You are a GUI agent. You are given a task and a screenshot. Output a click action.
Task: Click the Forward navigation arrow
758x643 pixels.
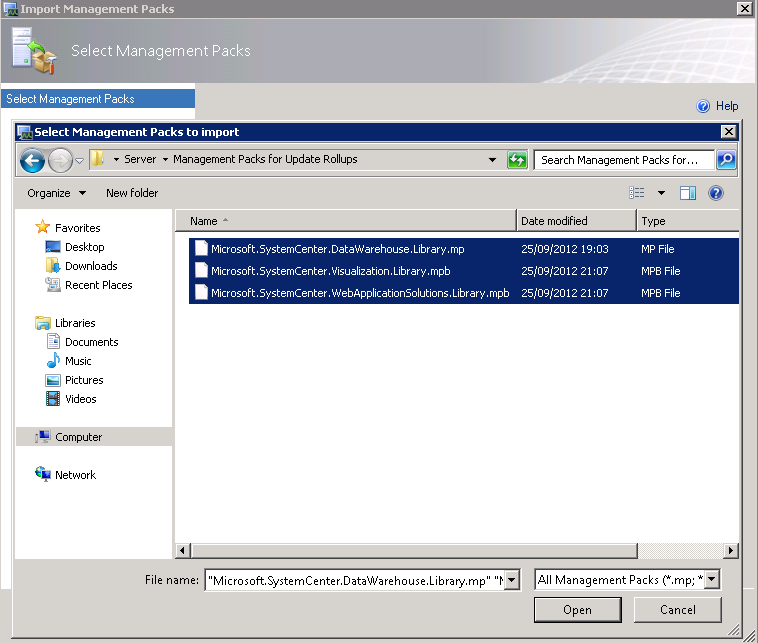pyautogui.click(x=60, y=160)
